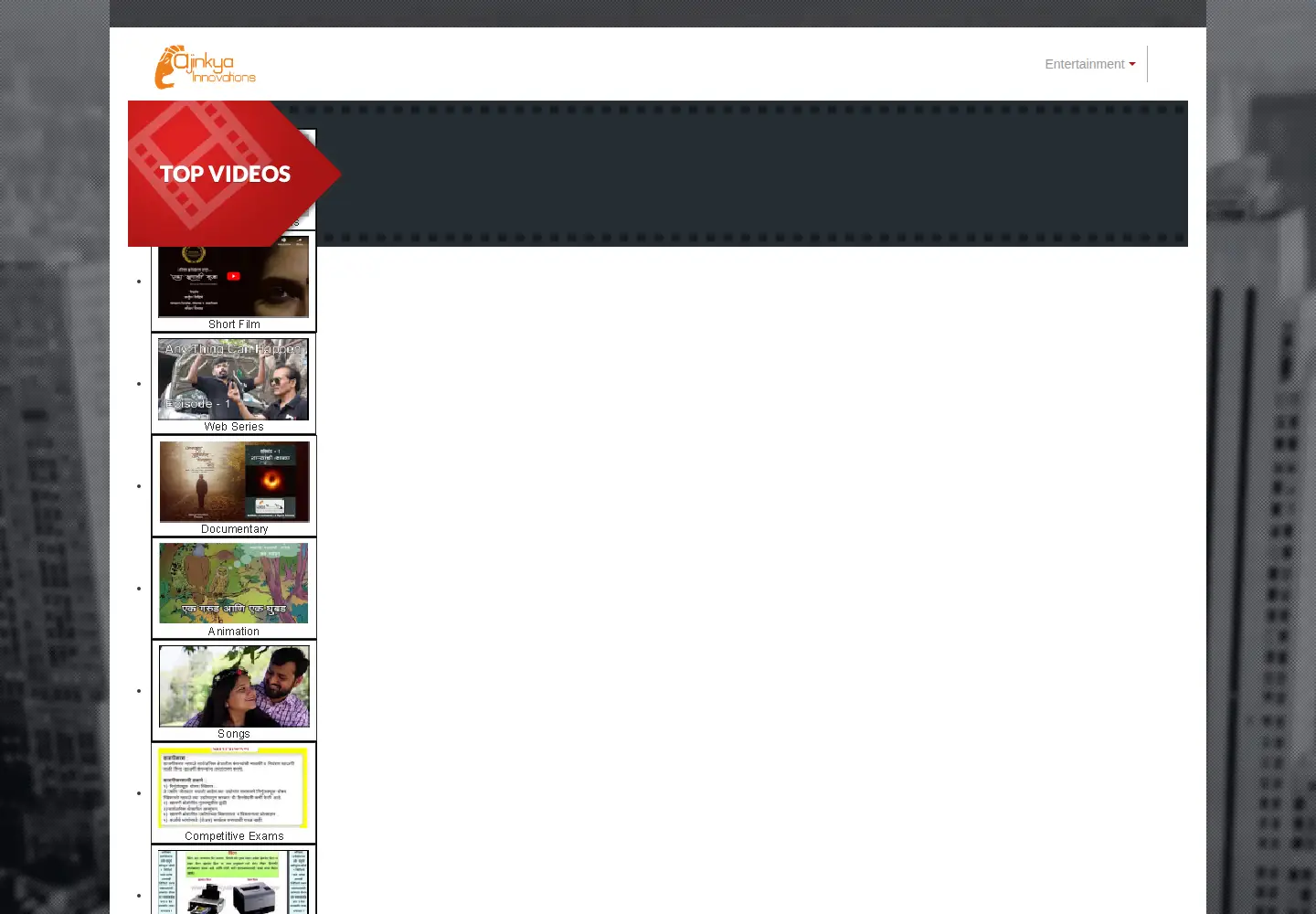This screenshot has height=914, width=1316.
Task: Play the YouTube icon on Short Film
Action: tap(234, 276)
